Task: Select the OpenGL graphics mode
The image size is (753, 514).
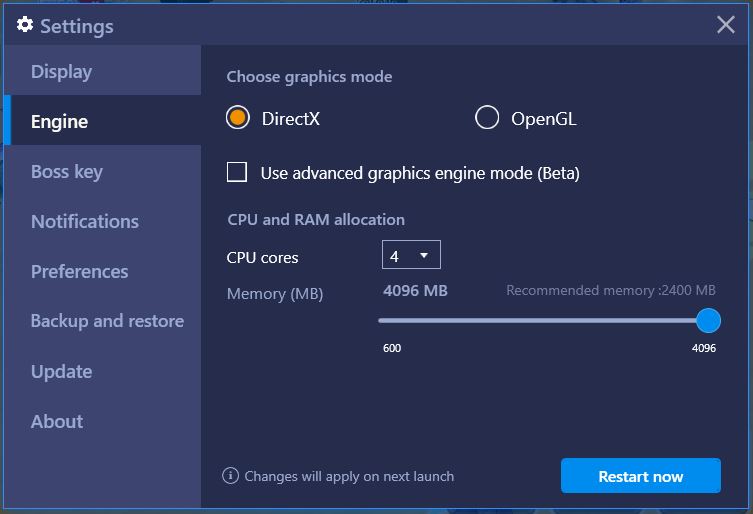Action: [487, 118]
